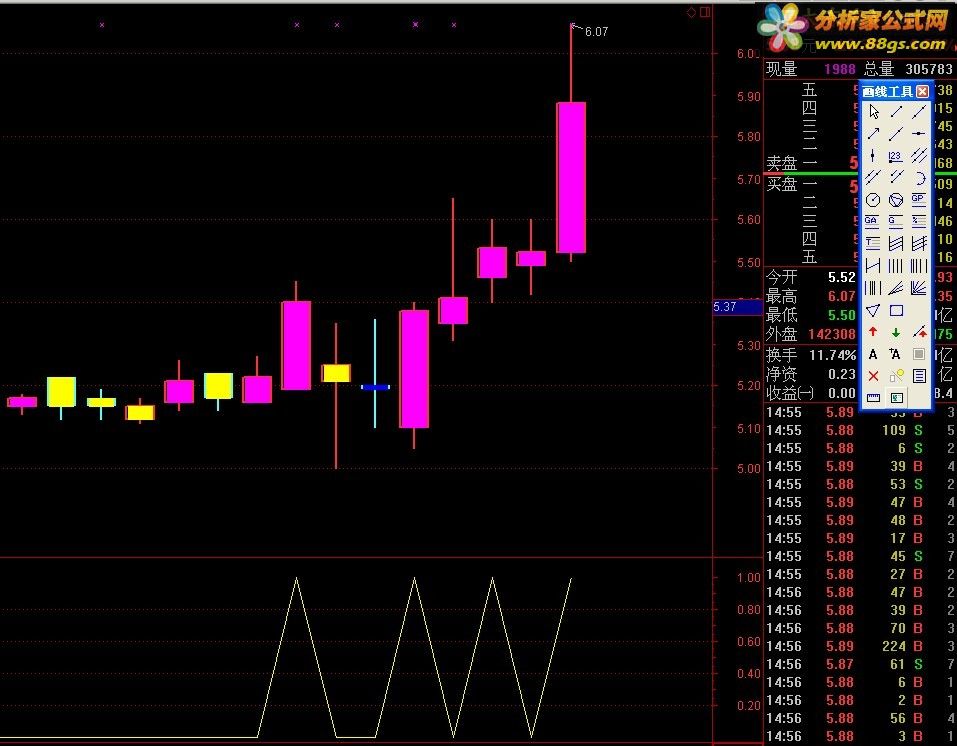Viewport: 957px width, 746px height.
Task: Select the percentage lines tool
Action: (919, 222)
